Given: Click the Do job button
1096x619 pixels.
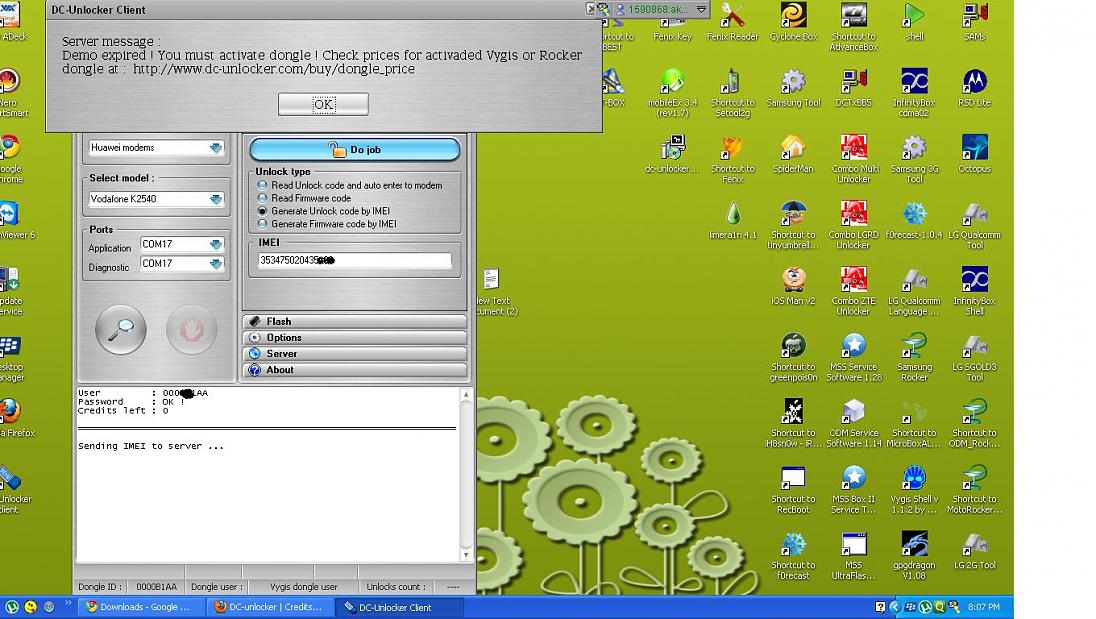Looking at the screenshot, I should (x=354, y=150).
